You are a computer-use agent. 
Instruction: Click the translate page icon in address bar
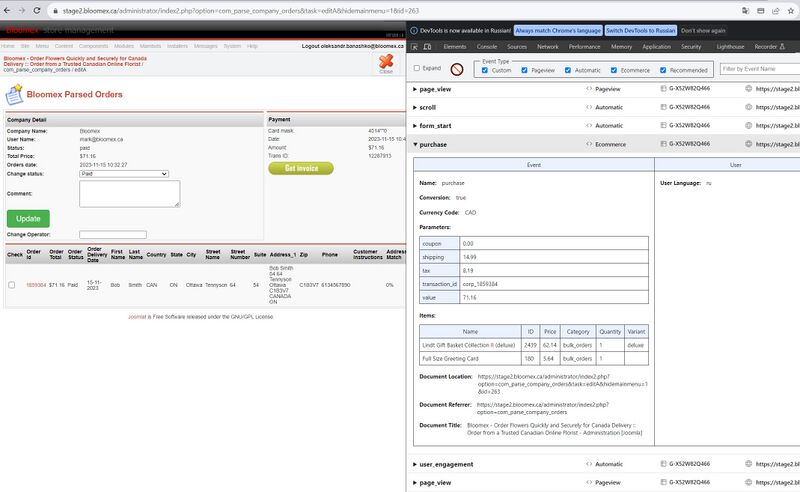(x=745, y=11)
